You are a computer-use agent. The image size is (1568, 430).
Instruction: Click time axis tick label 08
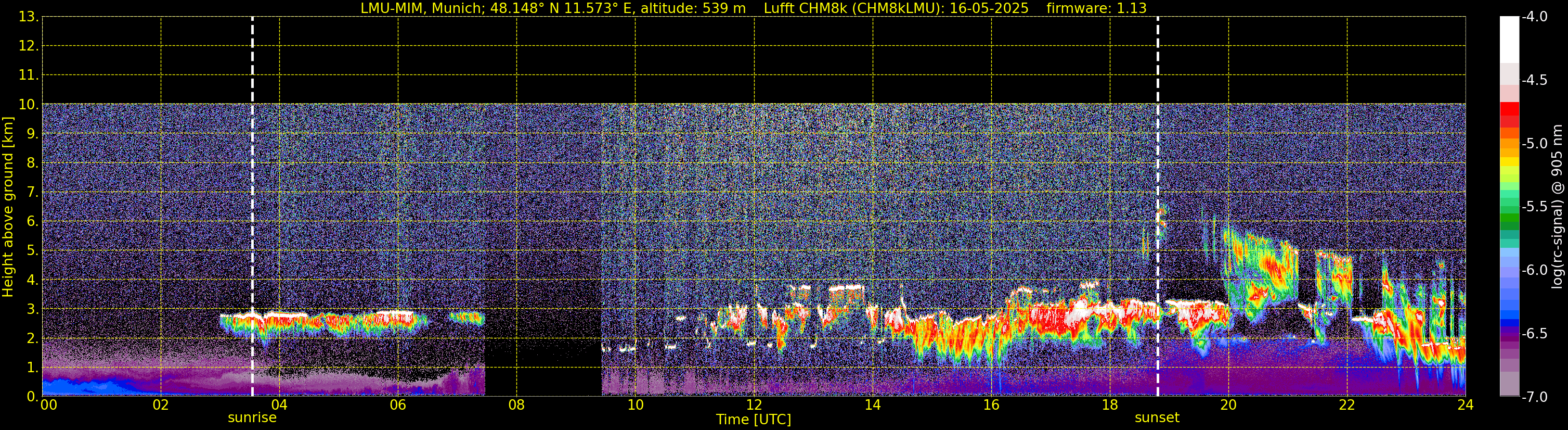(517, 405)
